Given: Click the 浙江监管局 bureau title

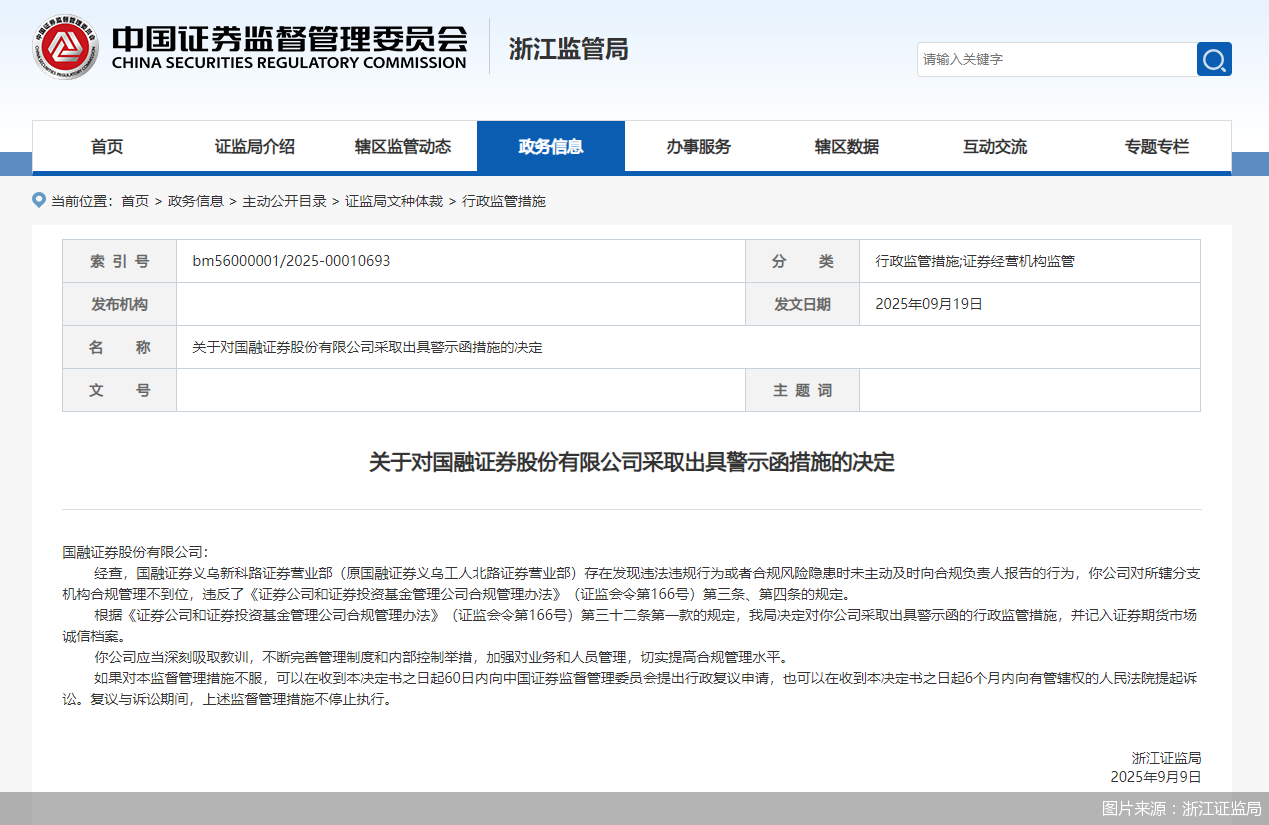Looking at the screenshot, I should tap(567, 48).
